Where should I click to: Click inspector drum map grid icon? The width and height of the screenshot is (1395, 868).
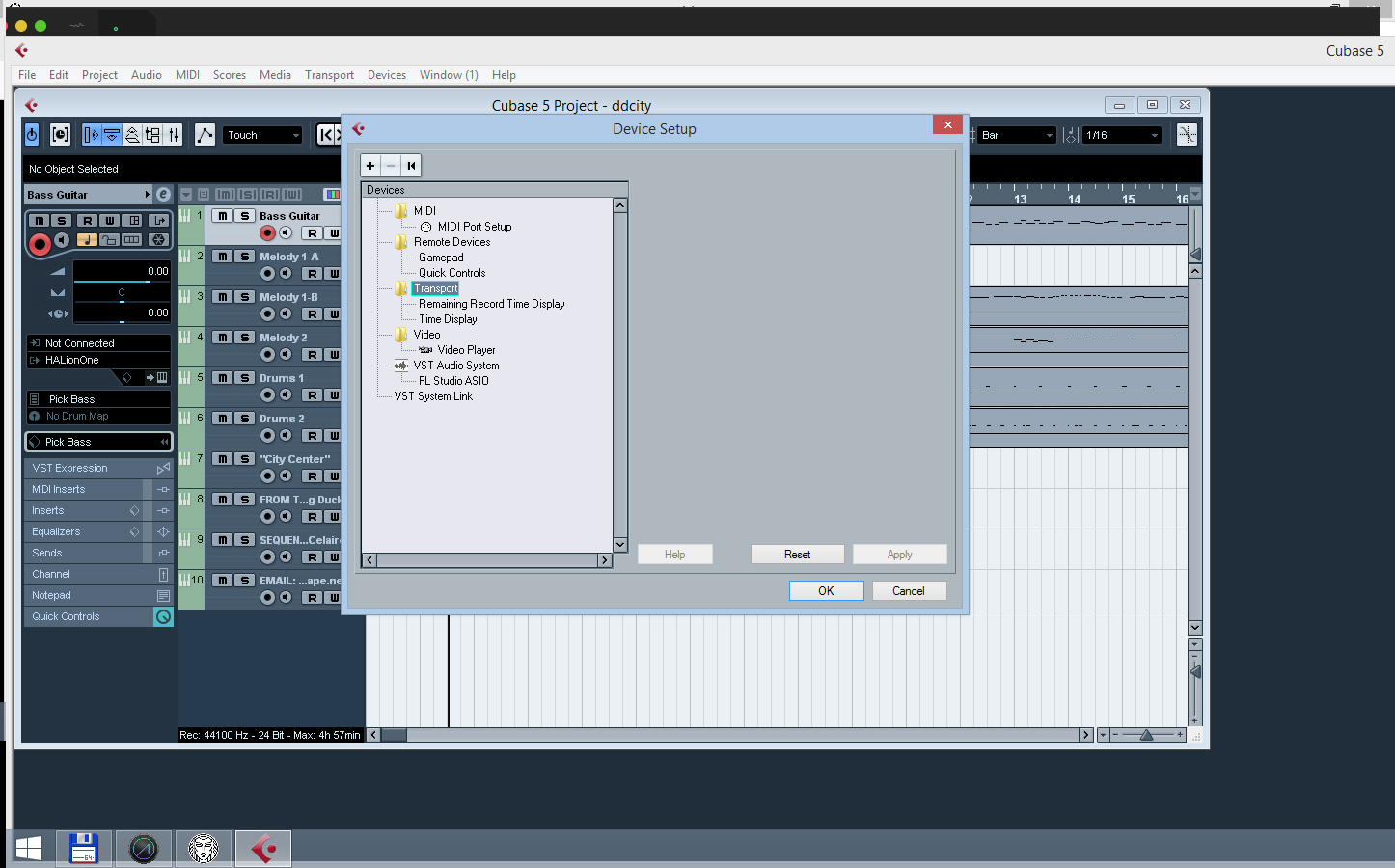point(132,239)
